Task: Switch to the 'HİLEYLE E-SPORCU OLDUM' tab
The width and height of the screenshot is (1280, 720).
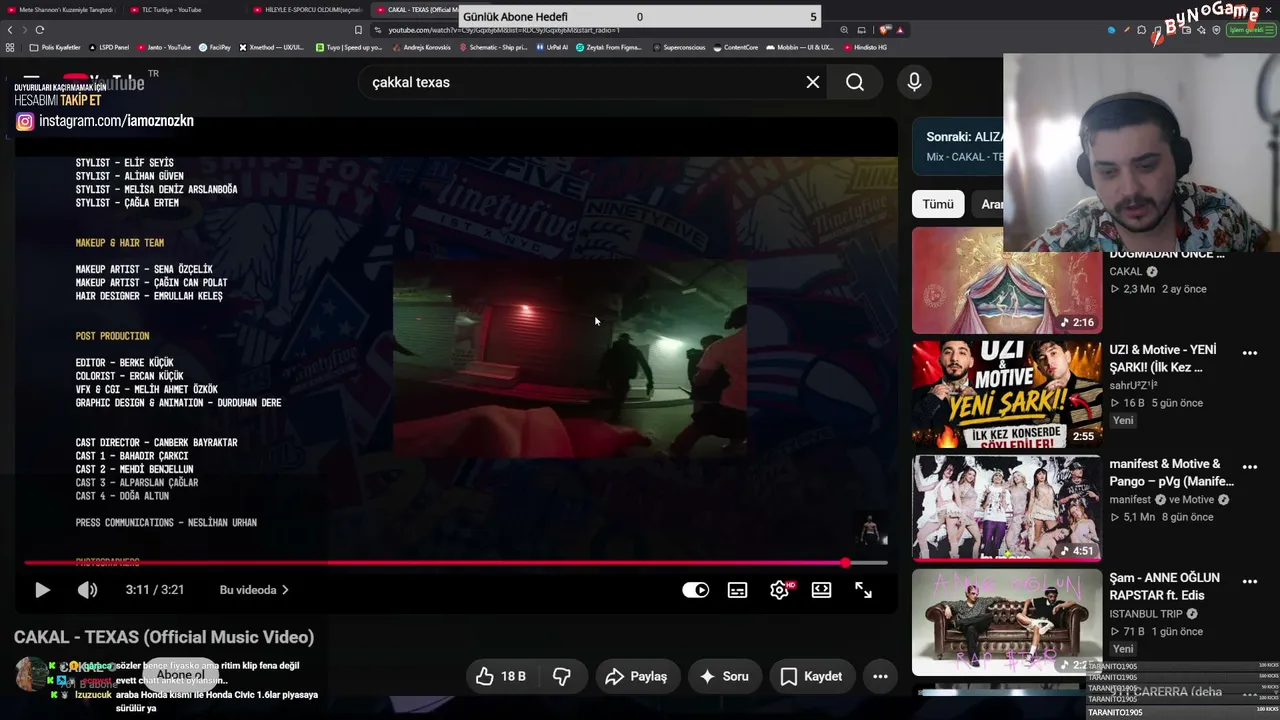Action: [x=308, y=10]
